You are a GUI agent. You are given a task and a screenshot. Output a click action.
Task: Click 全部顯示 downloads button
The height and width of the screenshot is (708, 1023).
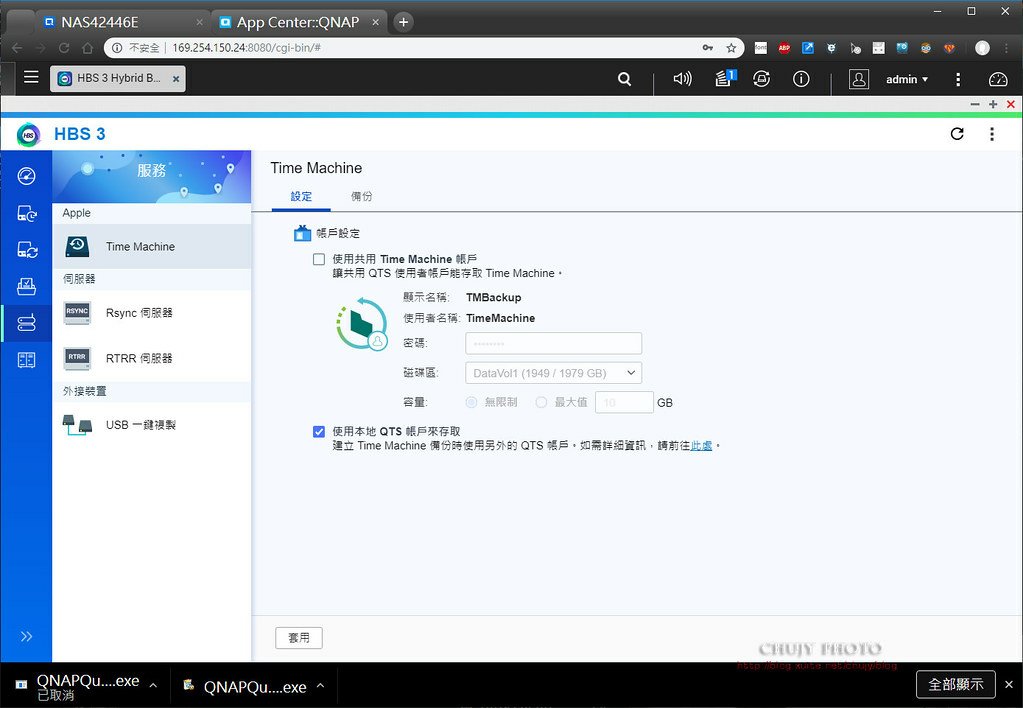point(956,684)
